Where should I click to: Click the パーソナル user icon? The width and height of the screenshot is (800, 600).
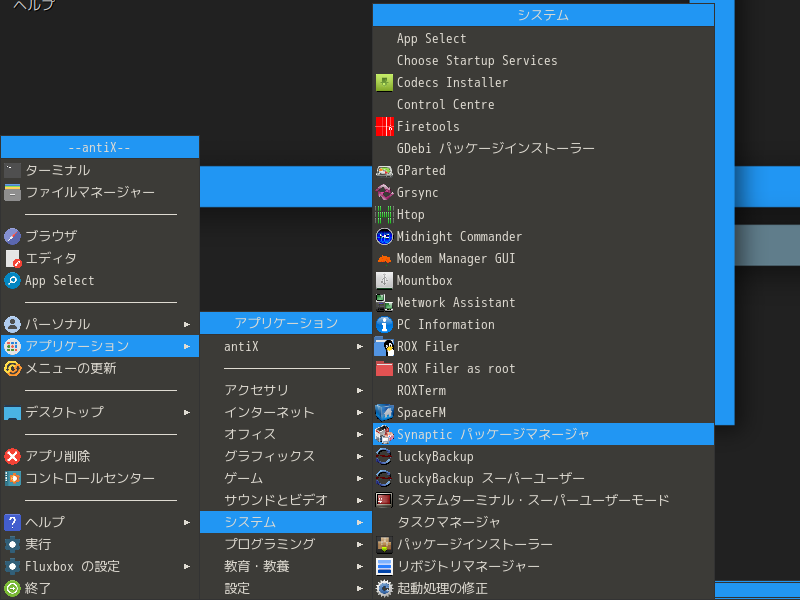pyautogui.click(x=12, y=324)
